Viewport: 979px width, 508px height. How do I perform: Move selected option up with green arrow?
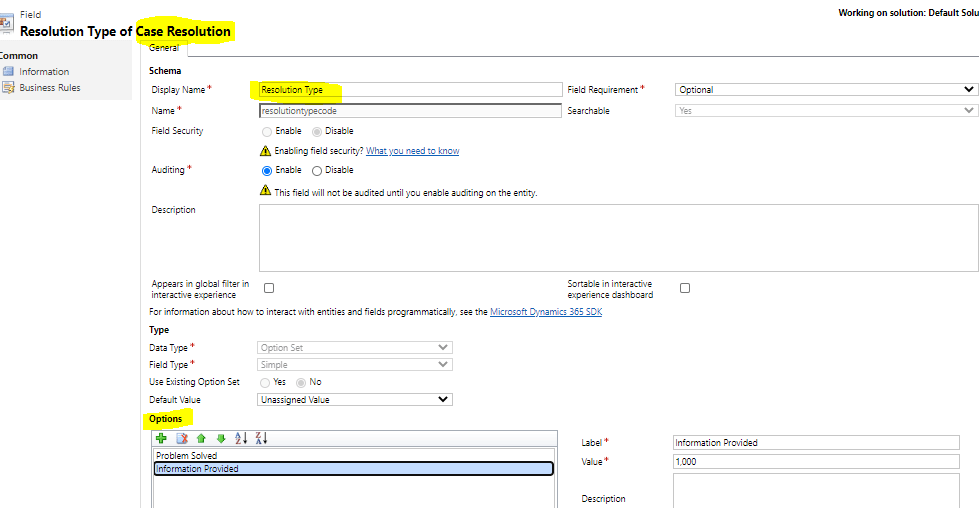click(x=202, y=439)
